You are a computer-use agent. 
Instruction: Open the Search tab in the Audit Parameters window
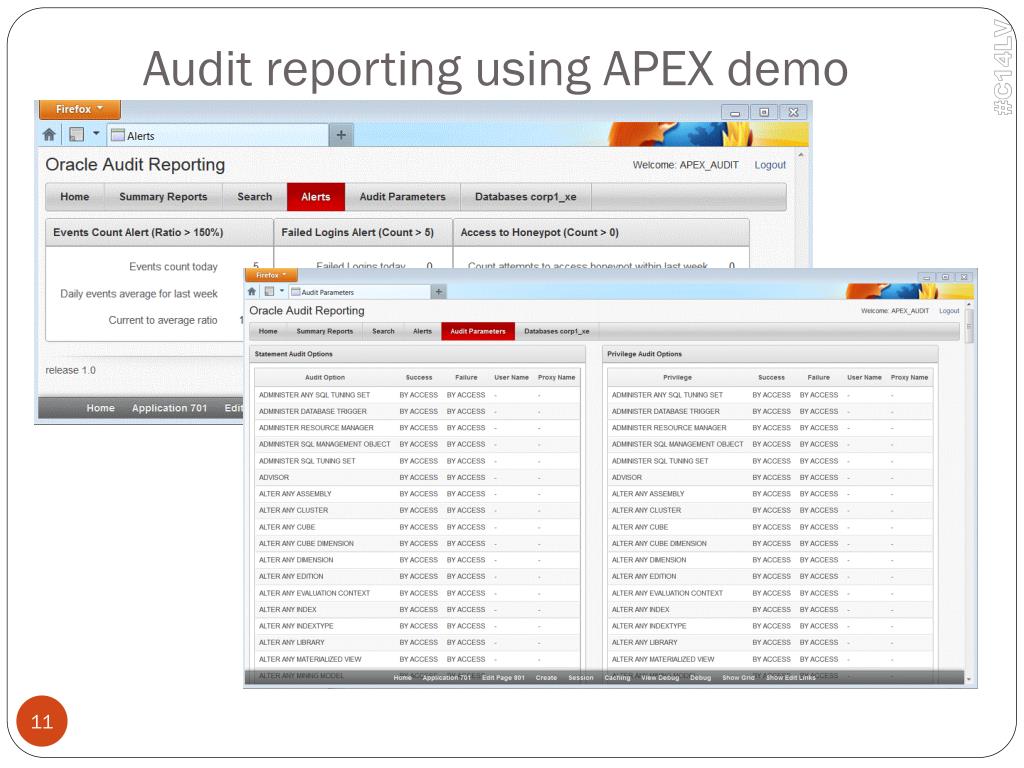point(383,331)
